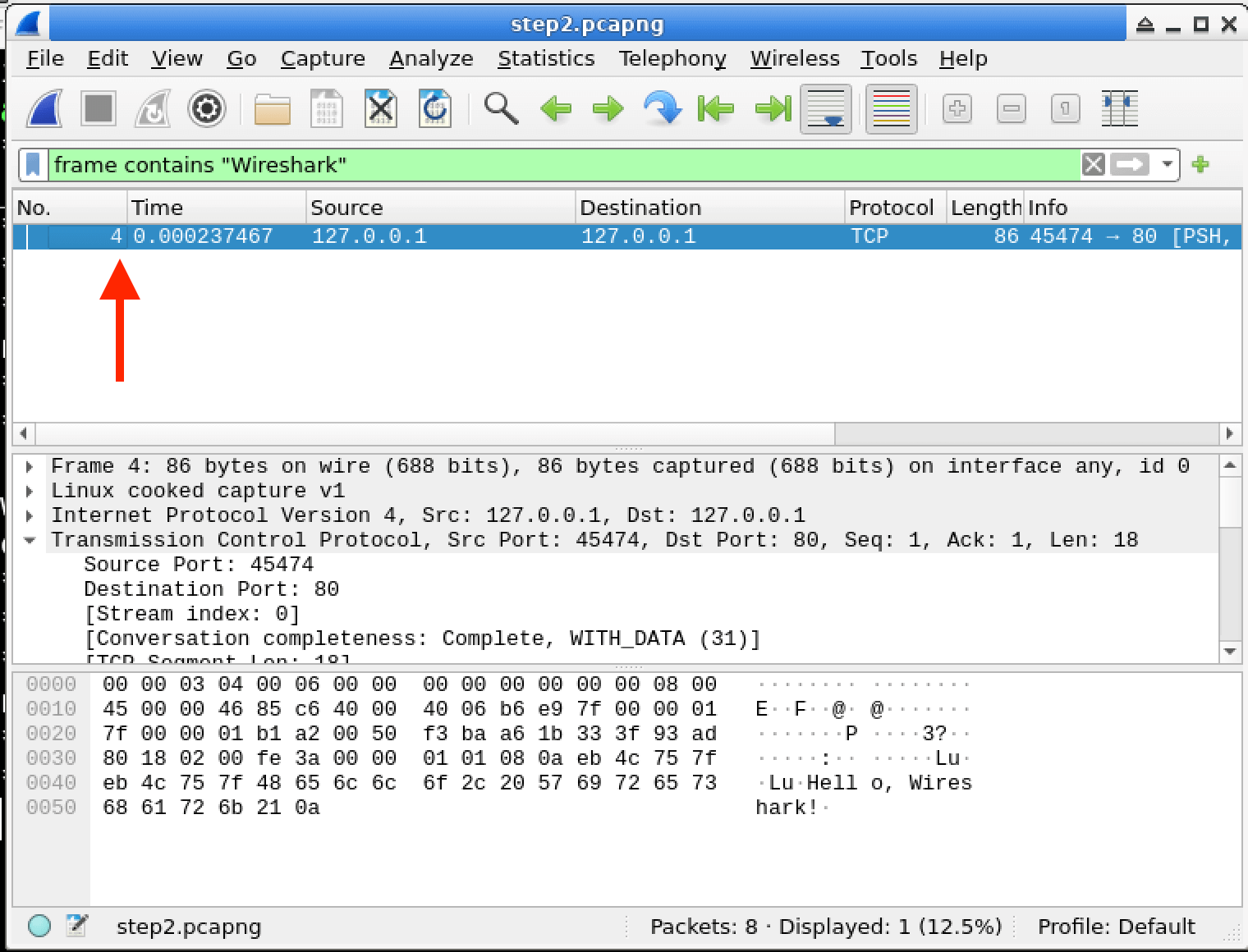The width and height of the screenshot is (1248, 952).
Task: Reload this capture file icon
Action: point(434,108)
